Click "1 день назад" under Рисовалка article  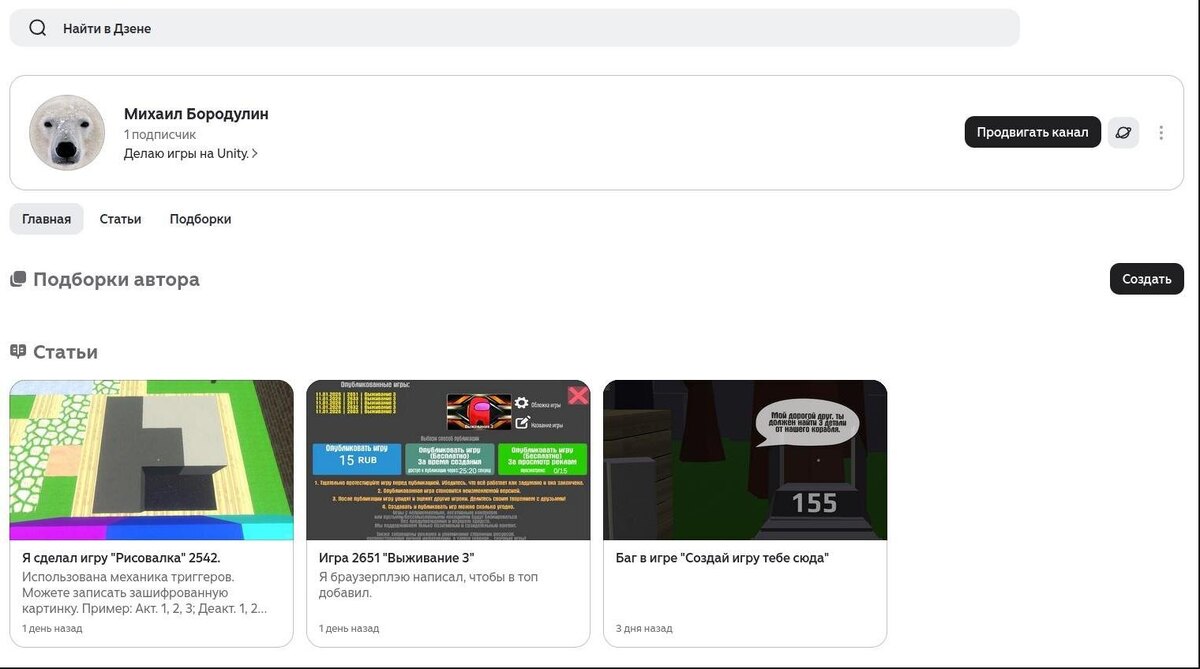click(52, 629)
